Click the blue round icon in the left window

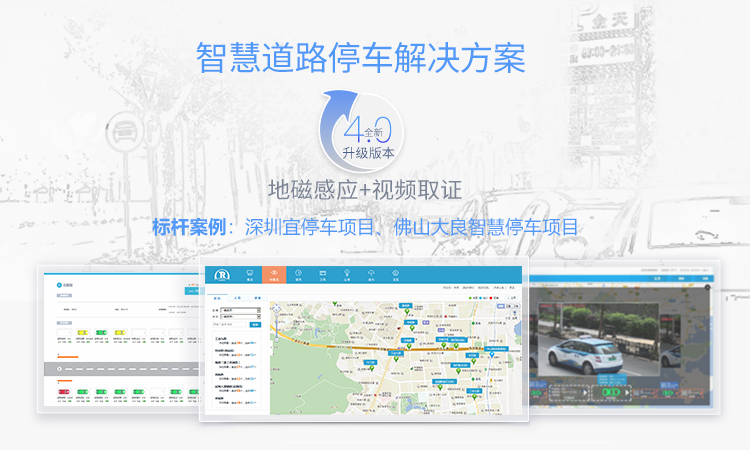pos(59,285)
